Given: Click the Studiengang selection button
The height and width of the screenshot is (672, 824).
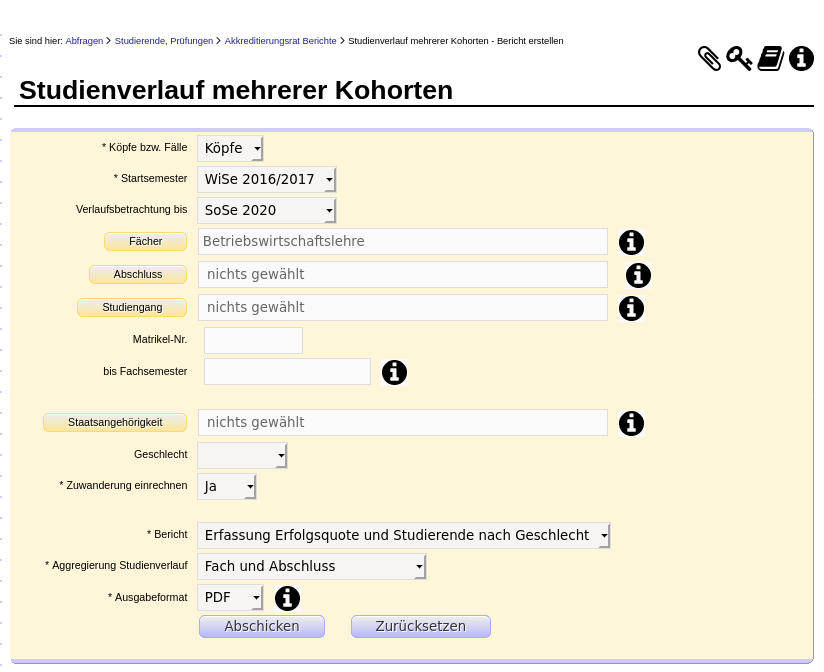Looking at the screenshot, I should pyautogui.click(x=132, y=308).
